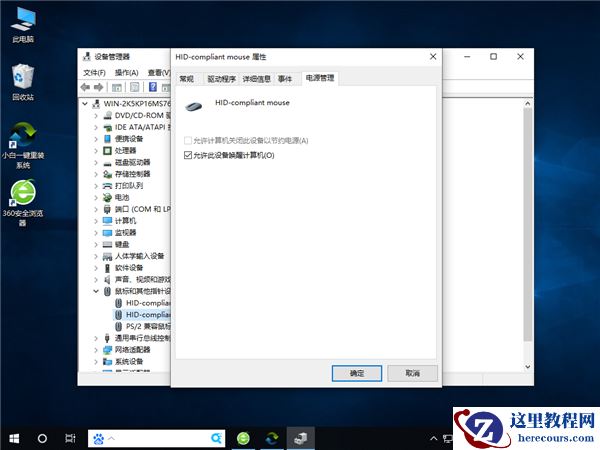This screenshot has height=450, width=600.
Task: Switch to the 事件 tab
Action: (x=285, y=79)
